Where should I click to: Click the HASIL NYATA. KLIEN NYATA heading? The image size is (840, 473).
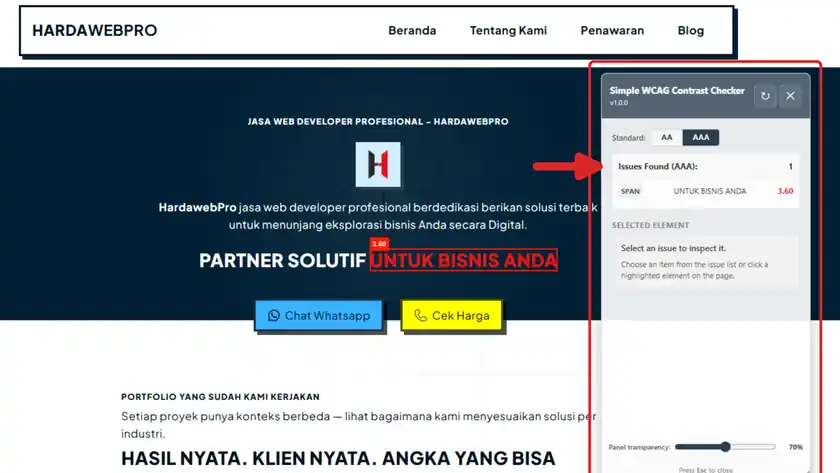coord(338,459)
